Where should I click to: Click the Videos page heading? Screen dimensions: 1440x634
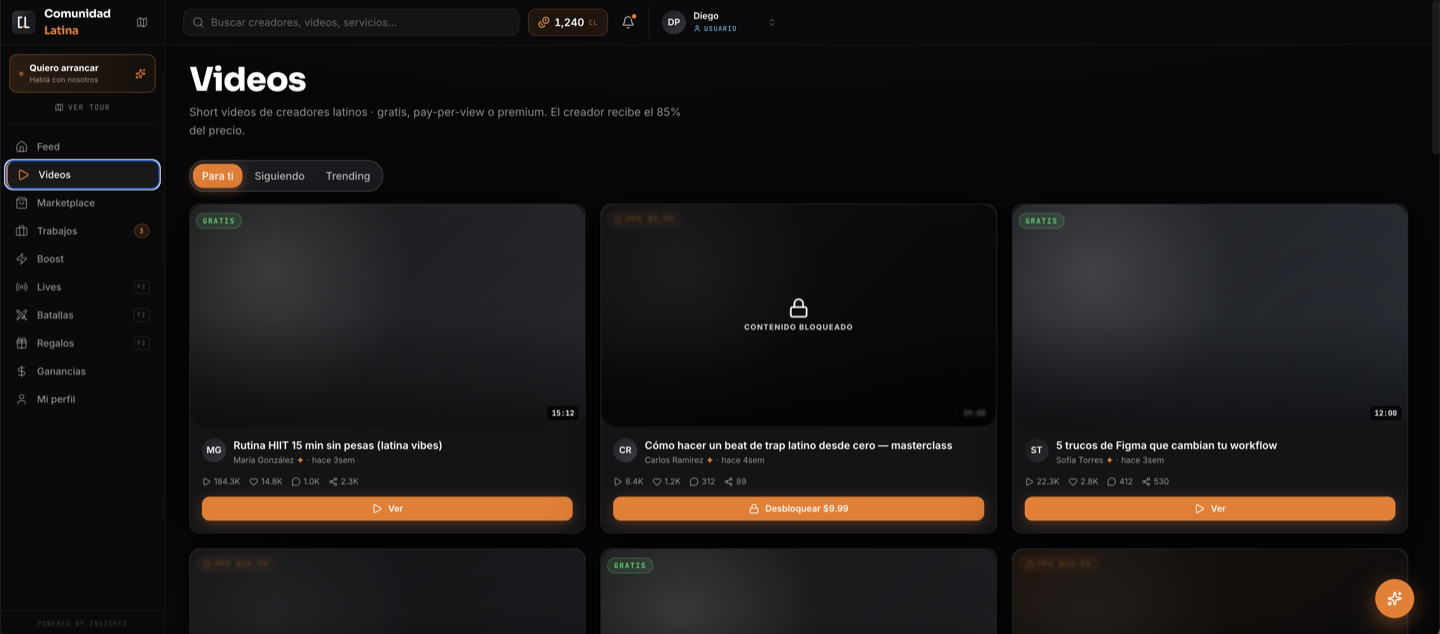coord(247,79)
